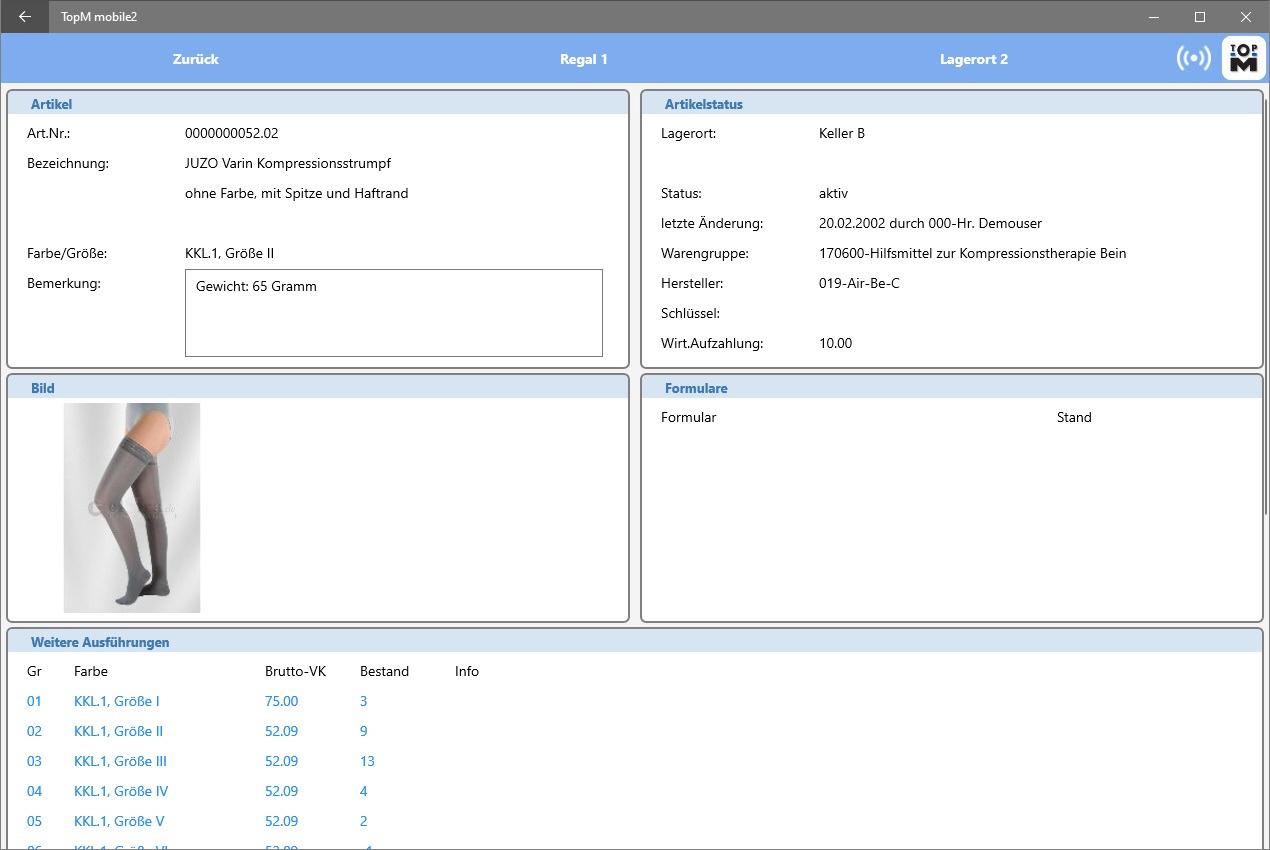Click the Info column header
The width and height of the screenshot is (1270, 850).
point(467,671)
